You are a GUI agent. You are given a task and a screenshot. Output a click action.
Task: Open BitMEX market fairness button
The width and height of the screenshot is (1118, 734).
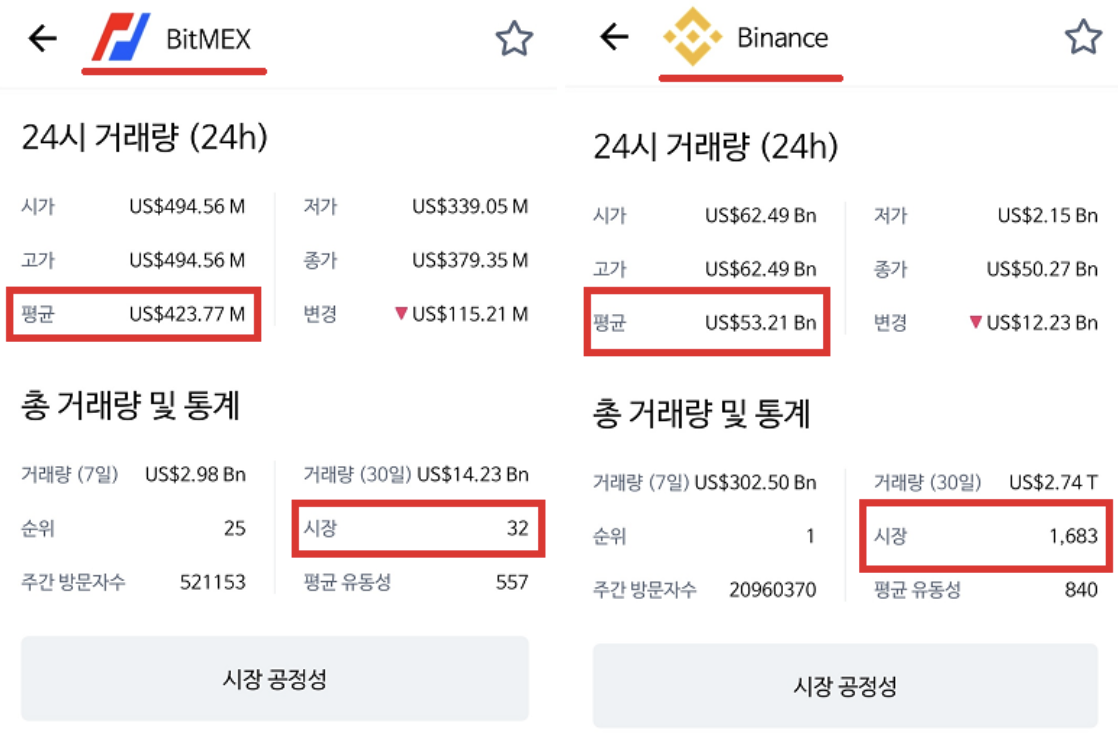click(275, 680)
